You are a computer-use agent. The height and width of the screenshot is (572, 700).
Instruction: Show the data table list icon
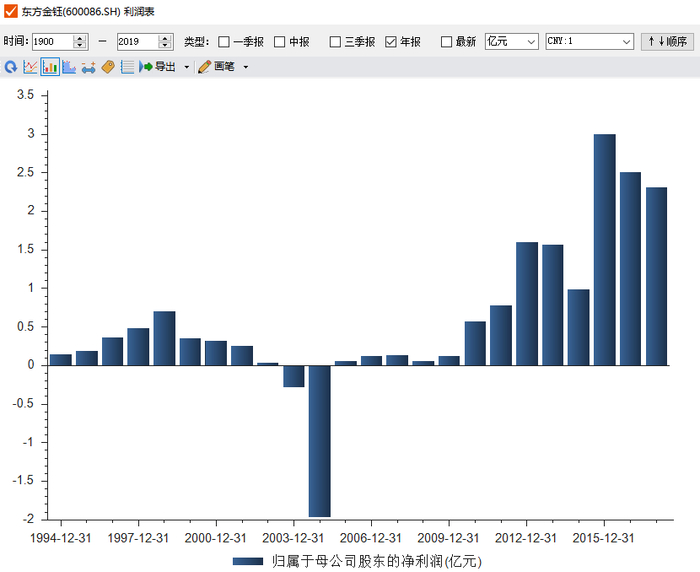pos(127,67)
